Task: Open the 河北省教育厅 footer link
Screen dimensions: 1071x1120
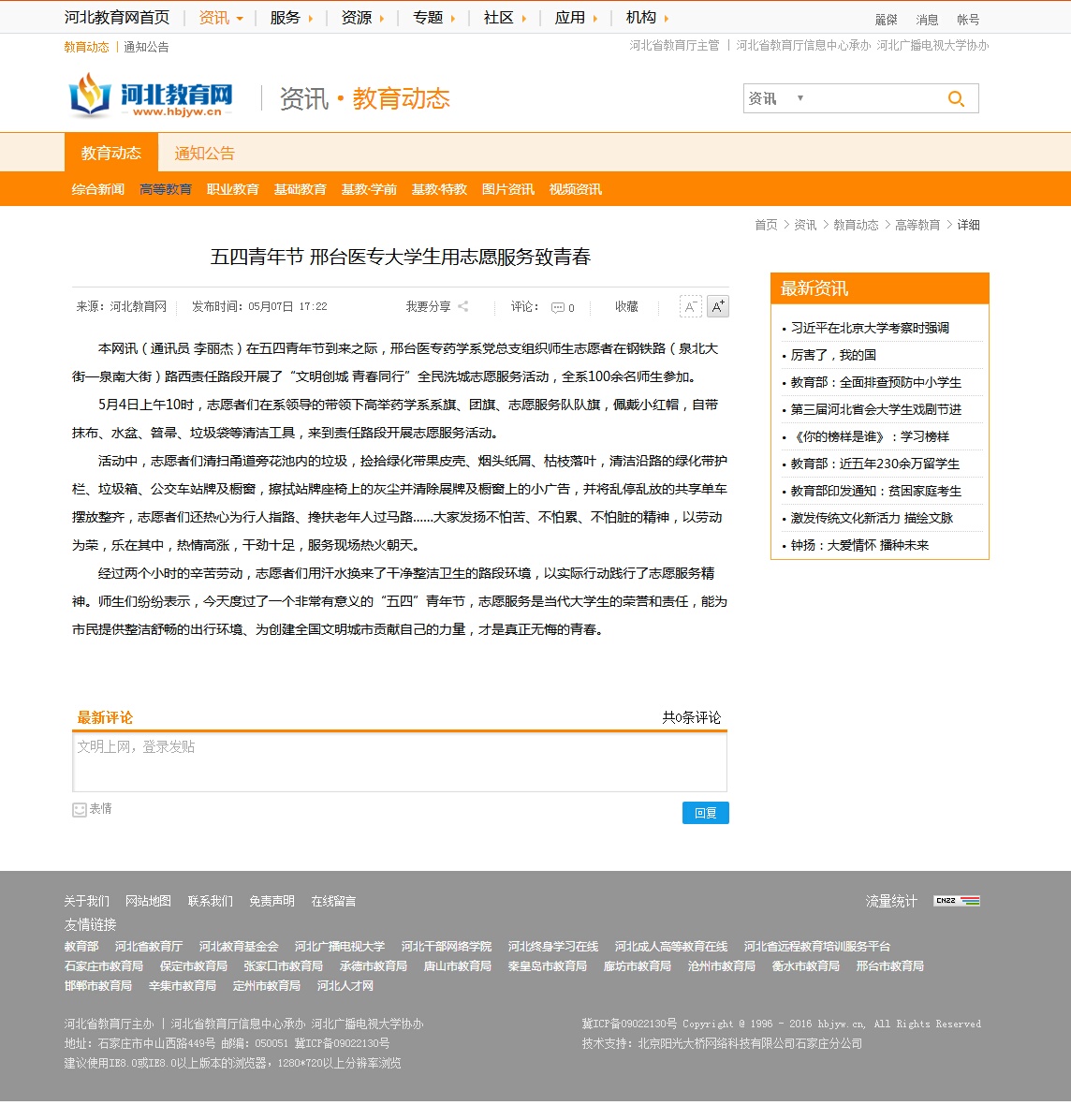Action: coord(149,947)
